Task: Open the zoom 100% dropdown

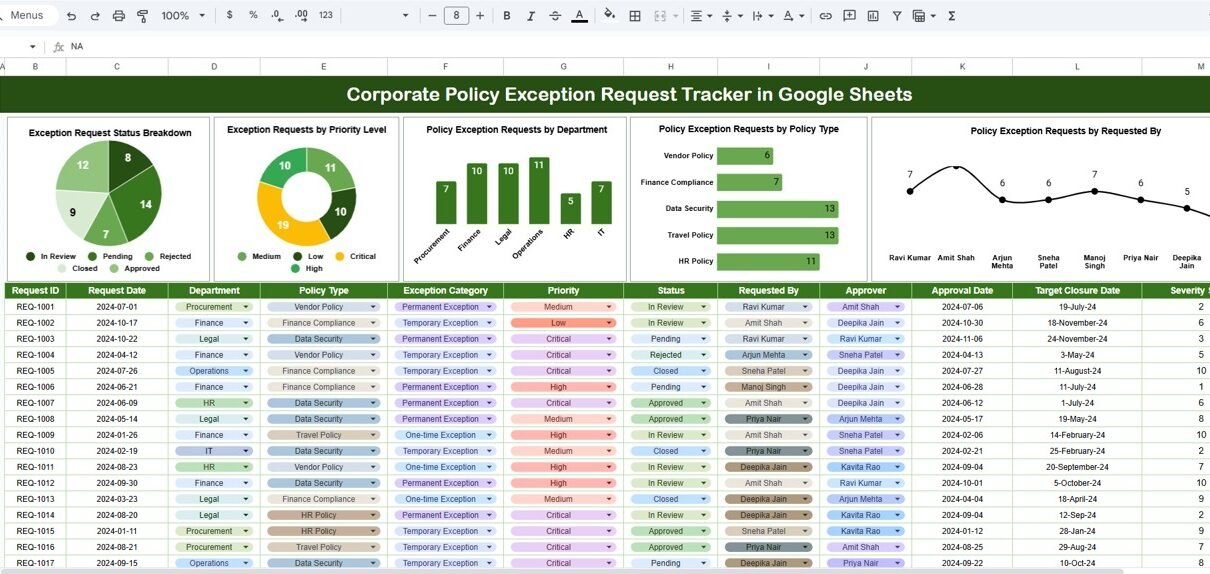Action: (x=183, y=16)
